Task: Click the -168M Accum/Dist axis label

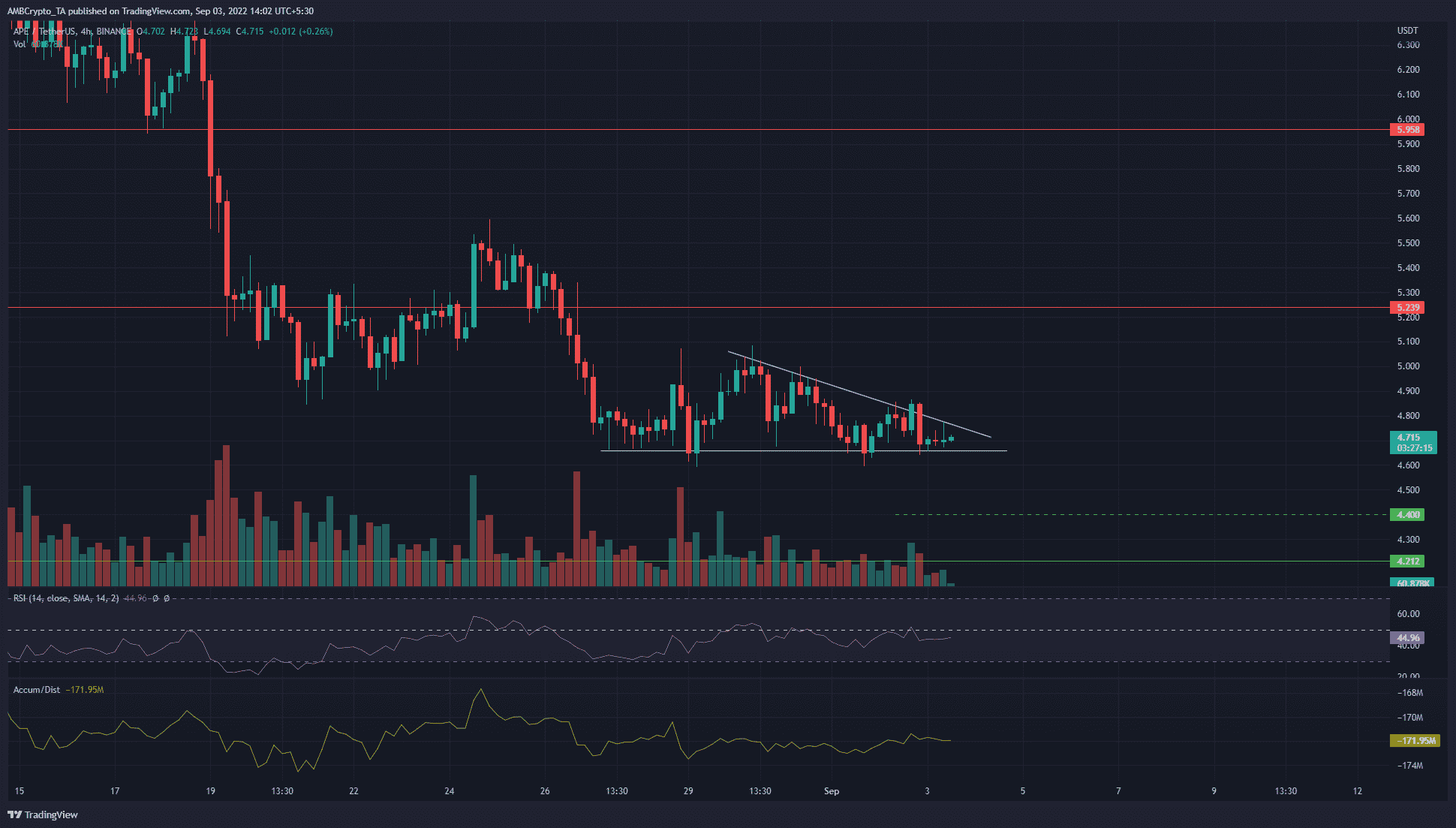Action: [x=1410, y=693]
